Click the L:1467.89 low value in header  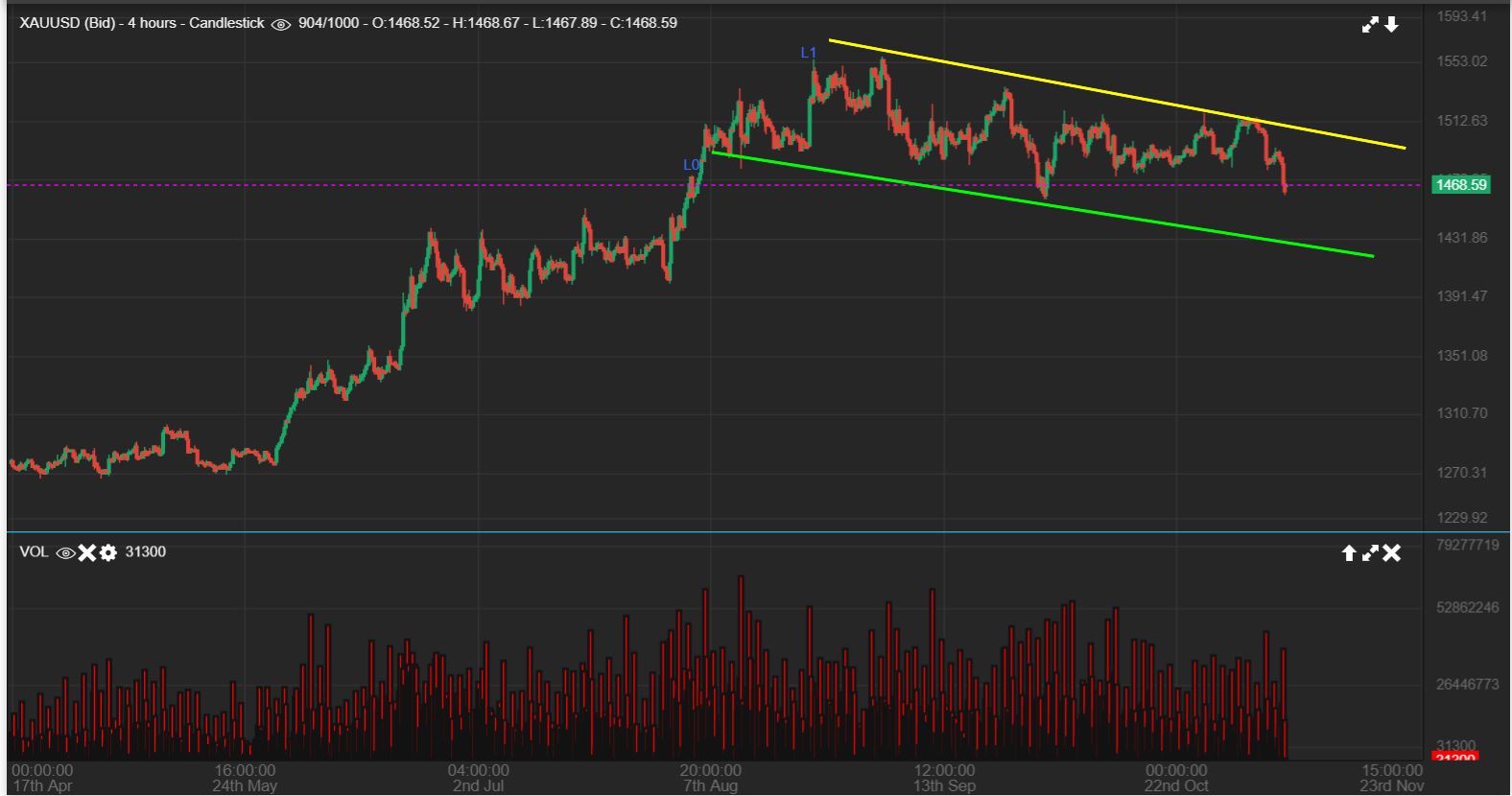point(565,23)
